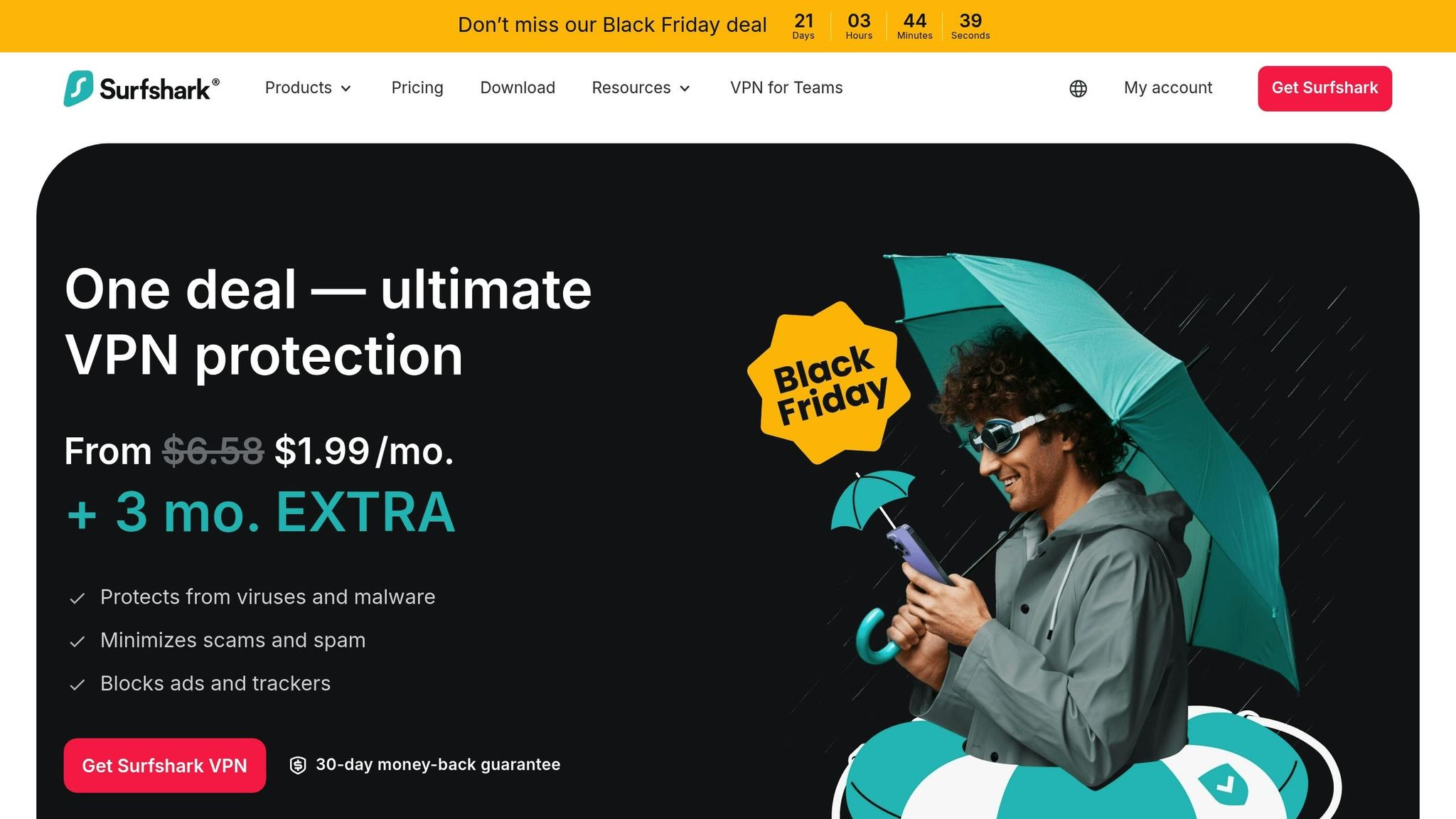This screenshot has height=819, width=1456.
Task: Click the checkmark beside ads and trackers
Action: 77,685
